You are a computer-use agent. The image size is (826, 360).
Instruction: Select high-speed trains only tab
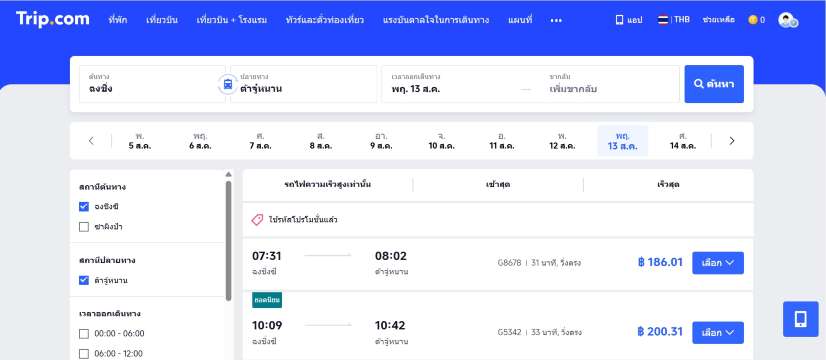[327, 185]
